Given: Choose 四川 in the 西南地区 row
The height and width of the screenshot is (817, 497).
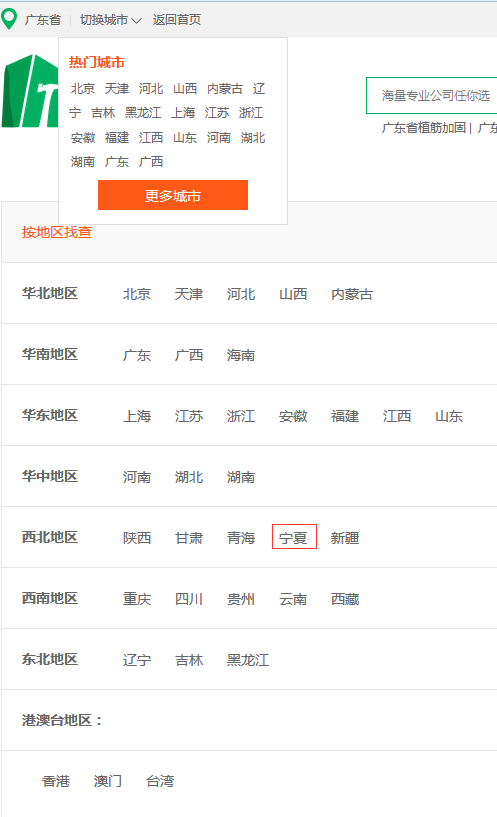Looking at the screenshot, I should coord(189,599).
